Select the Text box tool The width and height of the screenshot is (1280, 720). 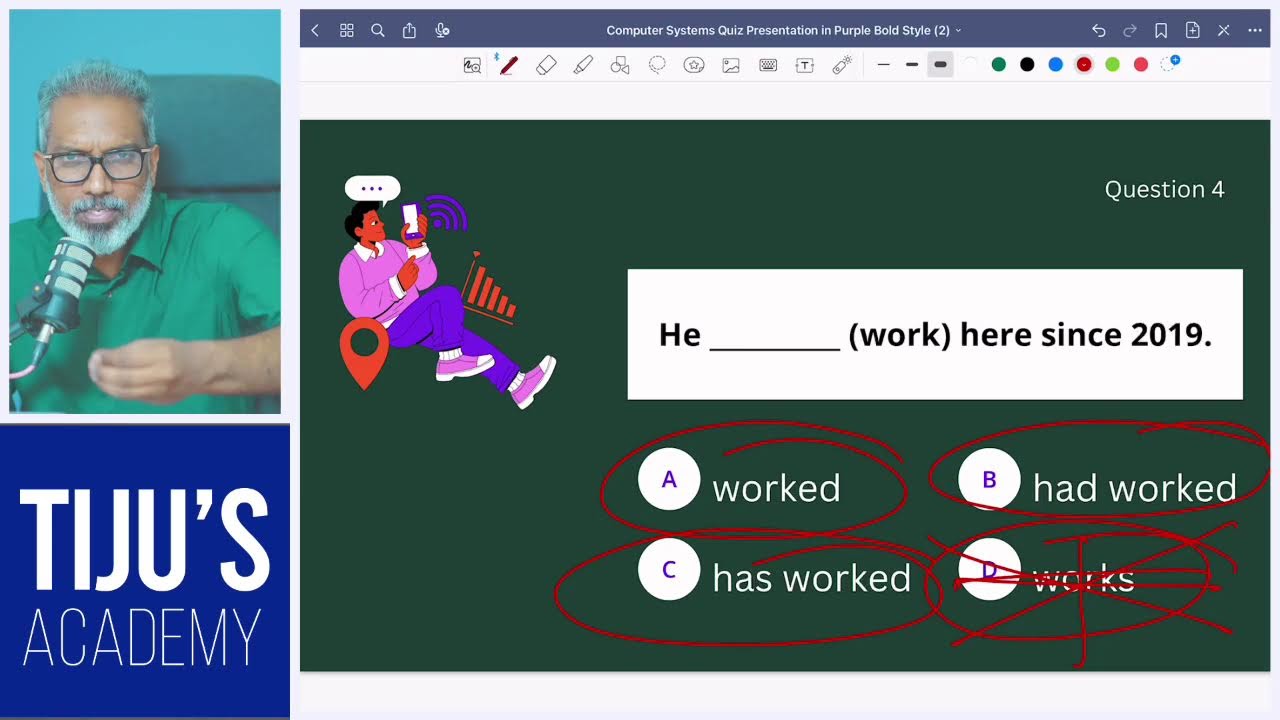[x=805, y=65]
